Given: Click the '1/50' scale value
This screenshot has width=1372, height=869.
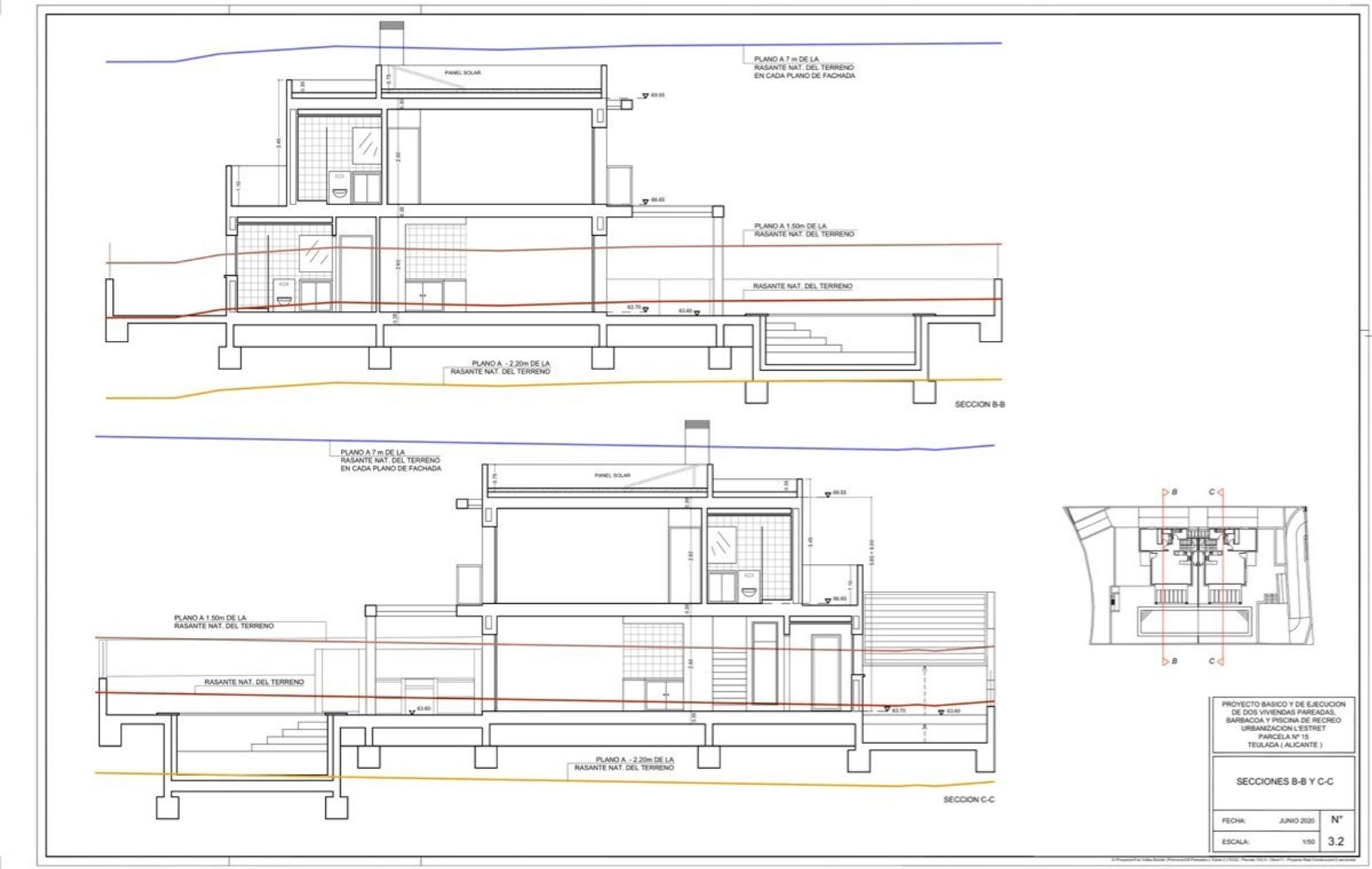Looking at the screenshot, I should tap(1308, 842).
